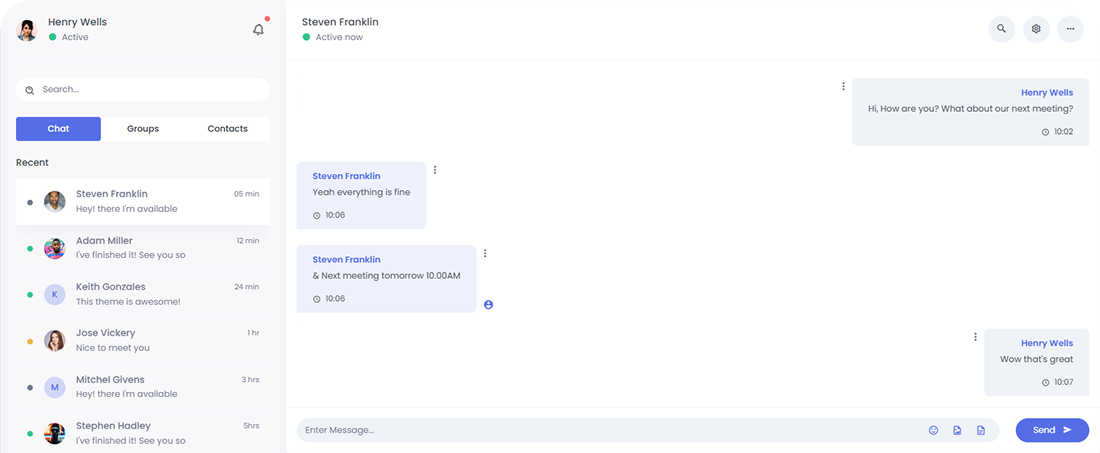
Task: Open options for "Wow that's great" message
Action: [x=975, y=337]
